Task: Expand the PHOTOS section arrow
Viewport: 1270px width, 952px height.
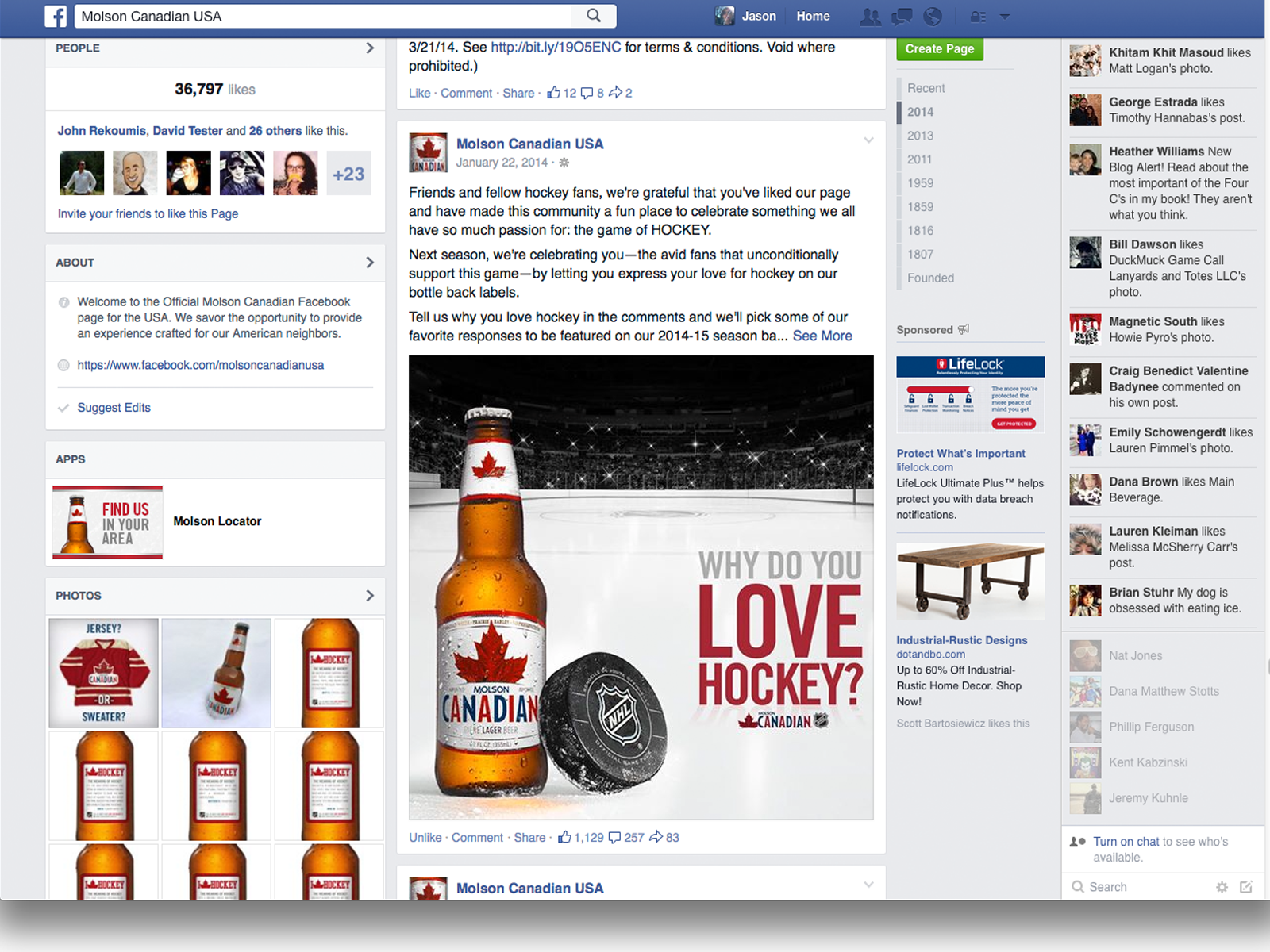Action: coord(370,595)
